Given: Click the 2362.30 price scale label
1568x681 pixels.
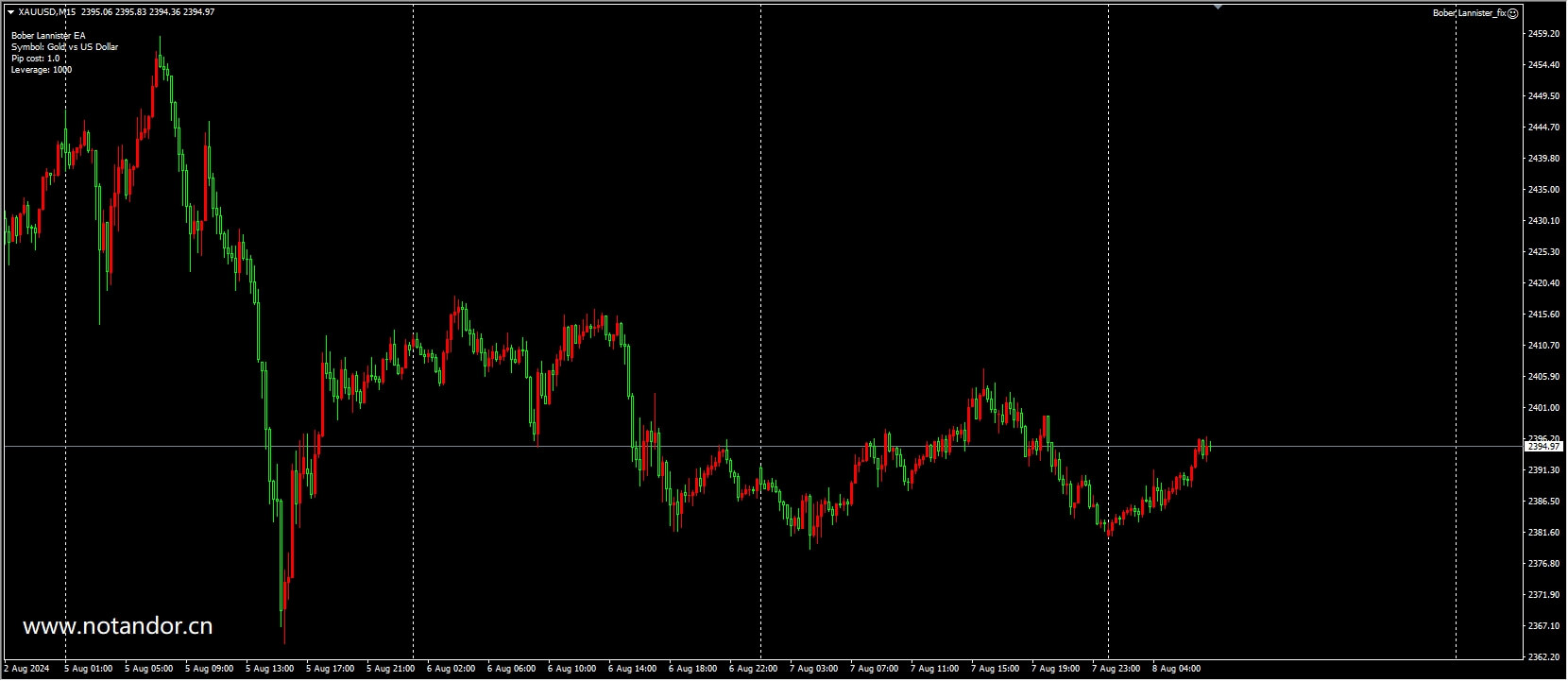Looking at the screenshot, I should (x=1542, y=656).
